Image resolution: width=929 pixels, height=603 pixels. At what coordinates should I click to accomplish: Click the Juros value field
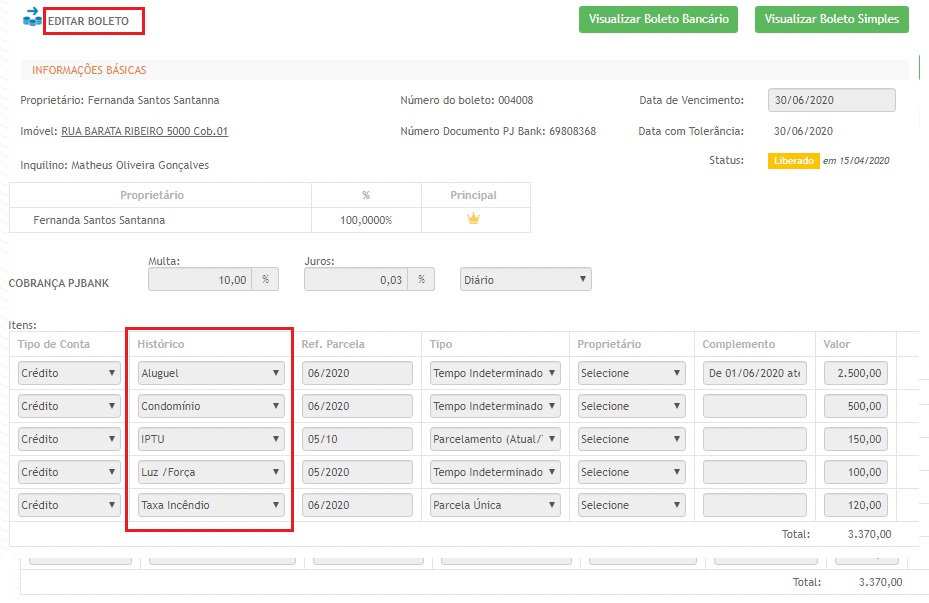point(356,280)
